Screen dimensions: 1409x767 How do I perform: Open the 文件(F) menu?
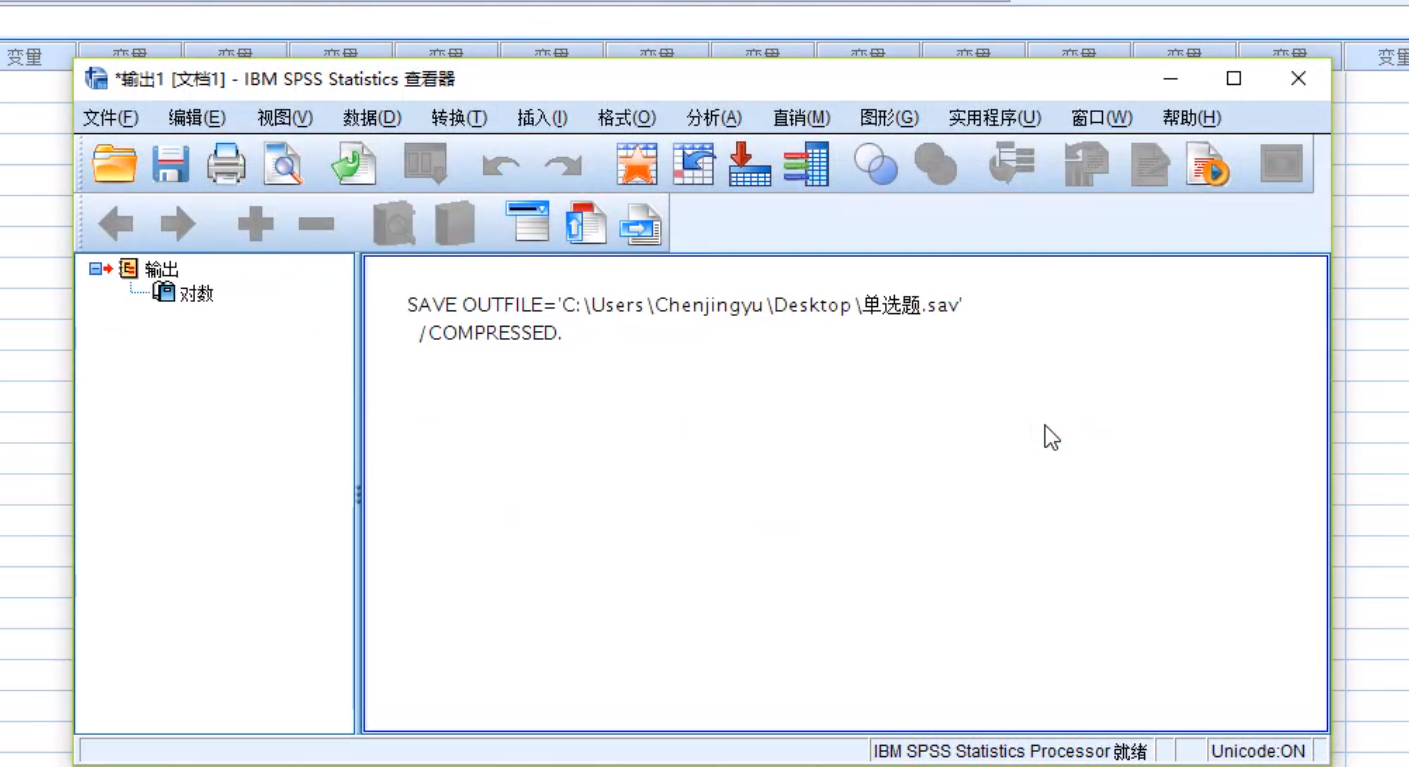[110, 118]
